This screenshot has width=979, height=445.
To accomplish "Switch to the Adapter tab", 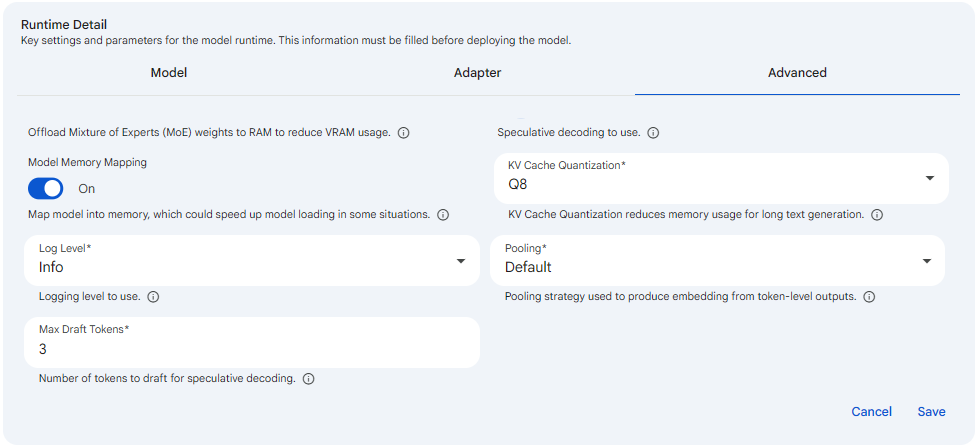I will tap(478, 73).
